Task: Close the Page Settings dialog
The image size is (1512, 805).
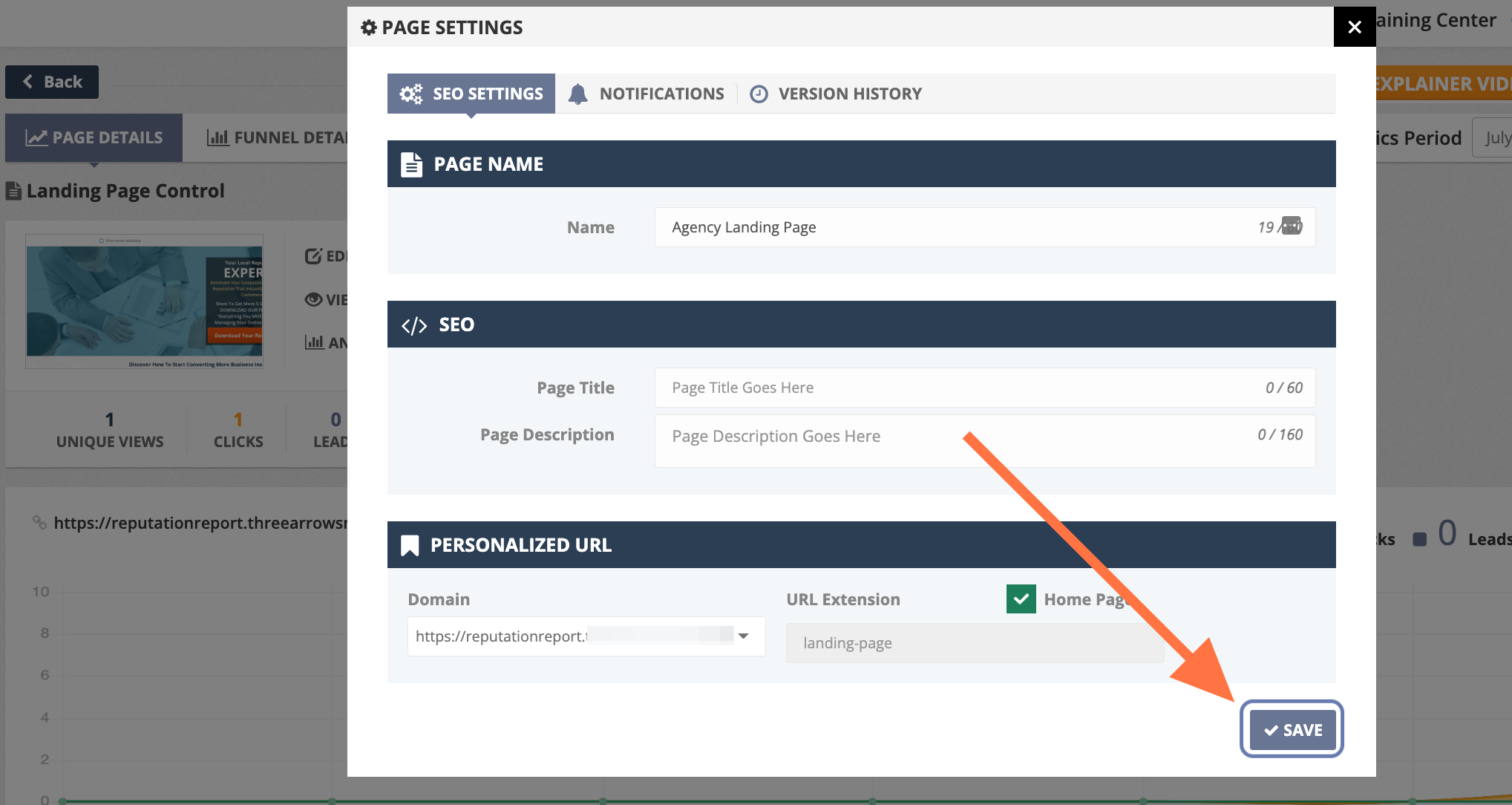Action: tap(1354, 27)
